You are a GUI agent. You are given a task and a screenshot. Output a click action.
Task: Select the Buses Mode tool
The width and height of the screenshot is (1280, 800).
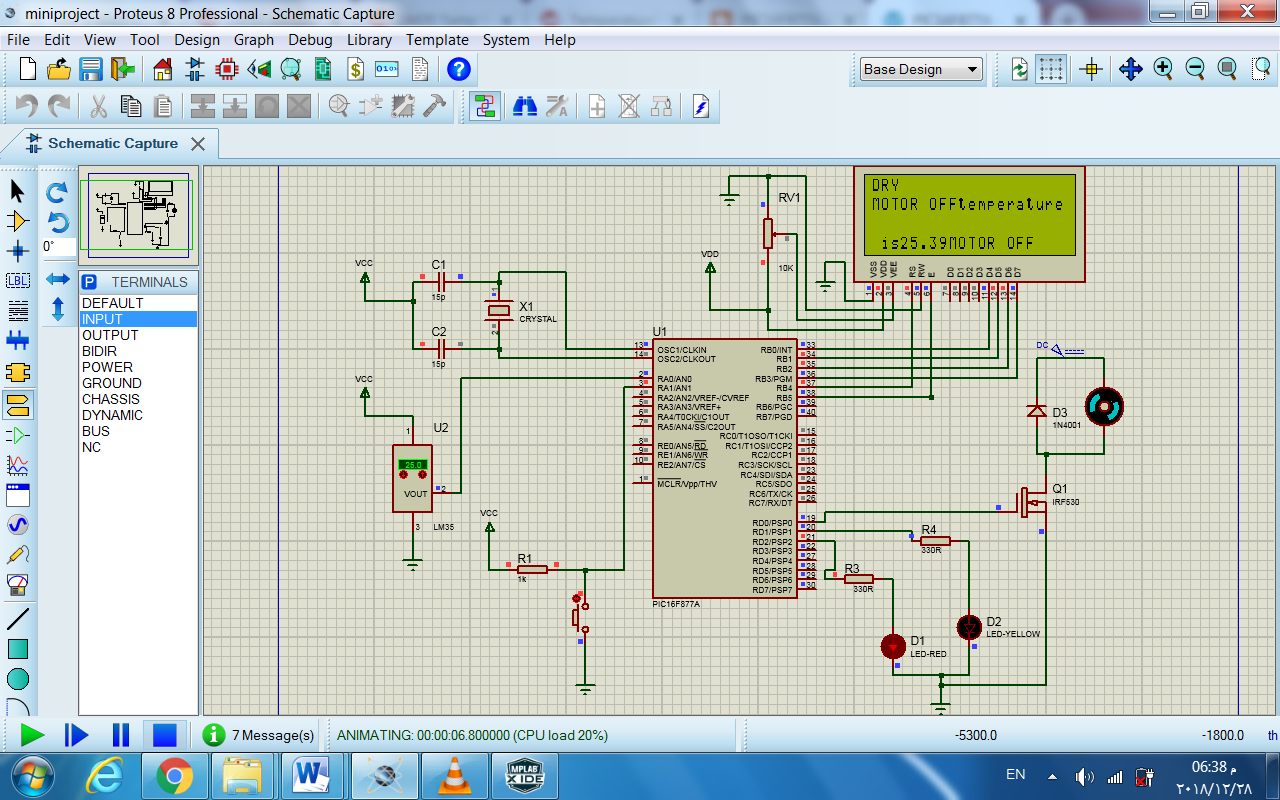(x=17, y=342)
